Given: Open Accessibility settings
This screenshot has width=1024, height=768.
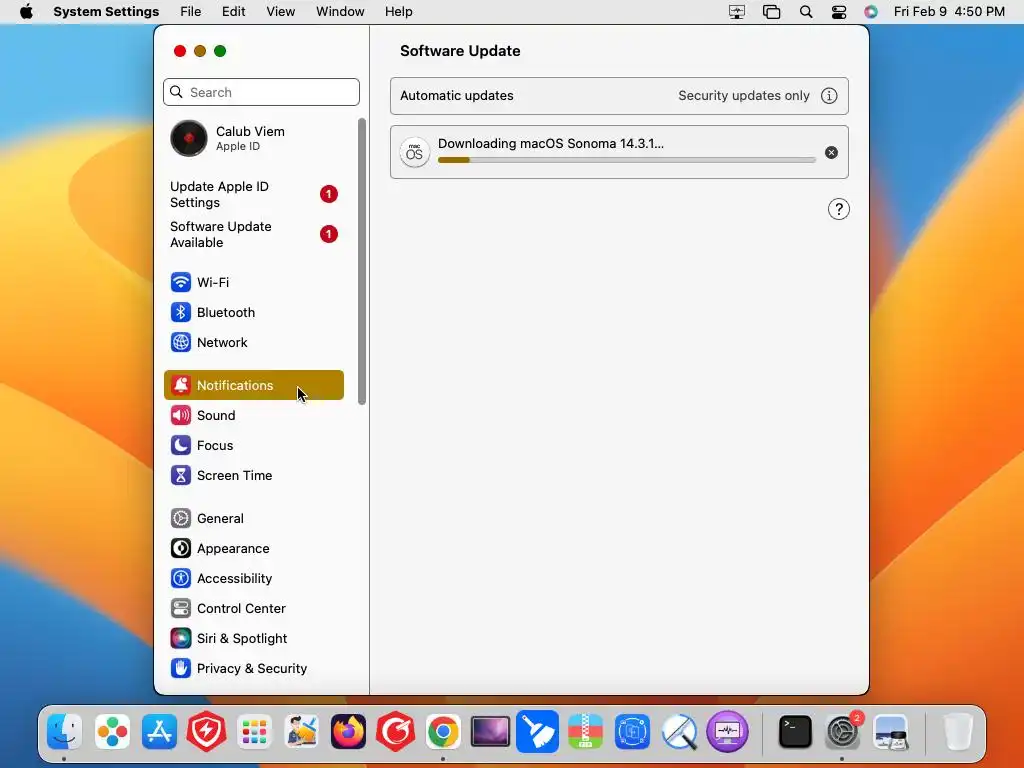Looking at the screenshot, I should [253, 579].
